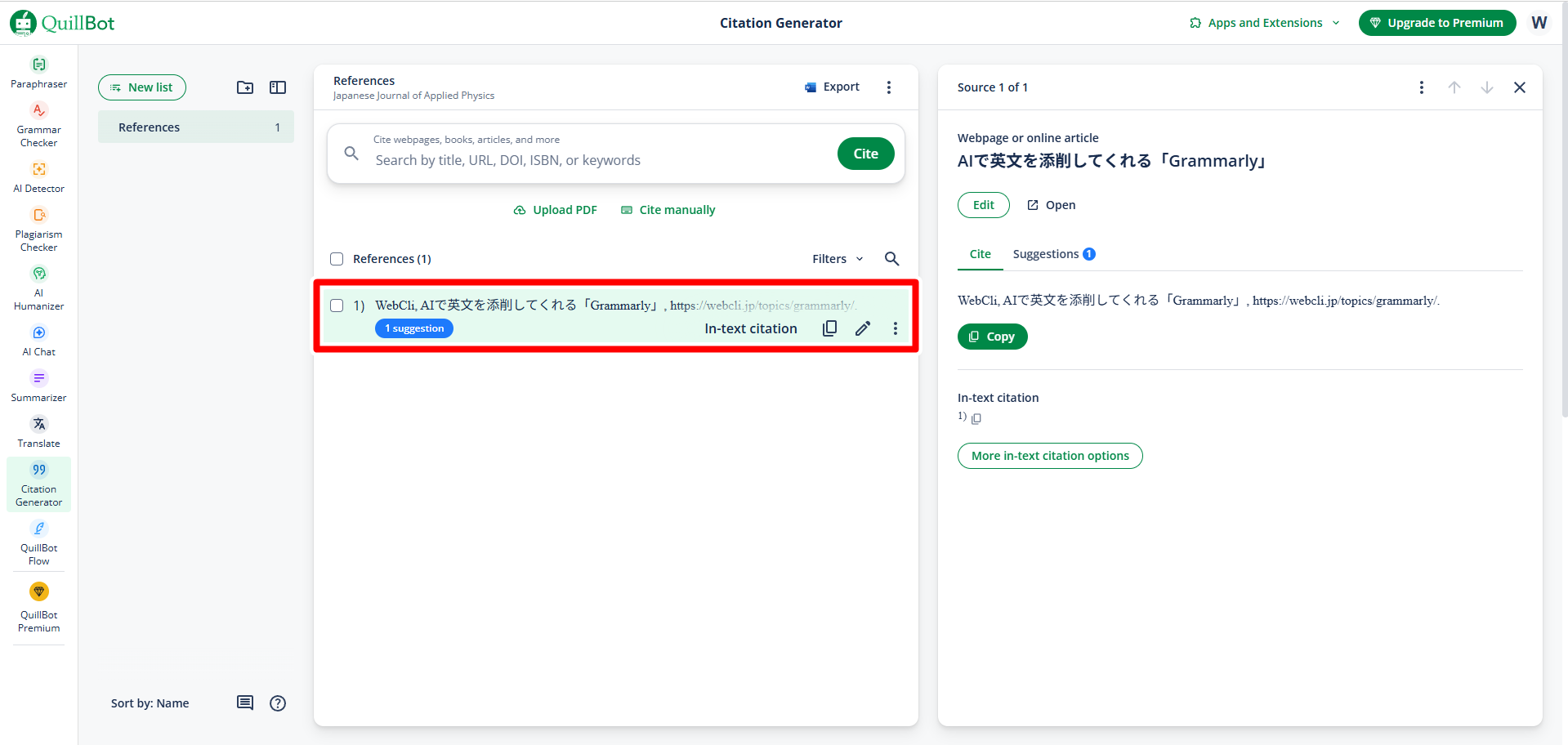This screenshot has width=1568, height=745.
Task: Create a new folder icon
Action: 245,87
